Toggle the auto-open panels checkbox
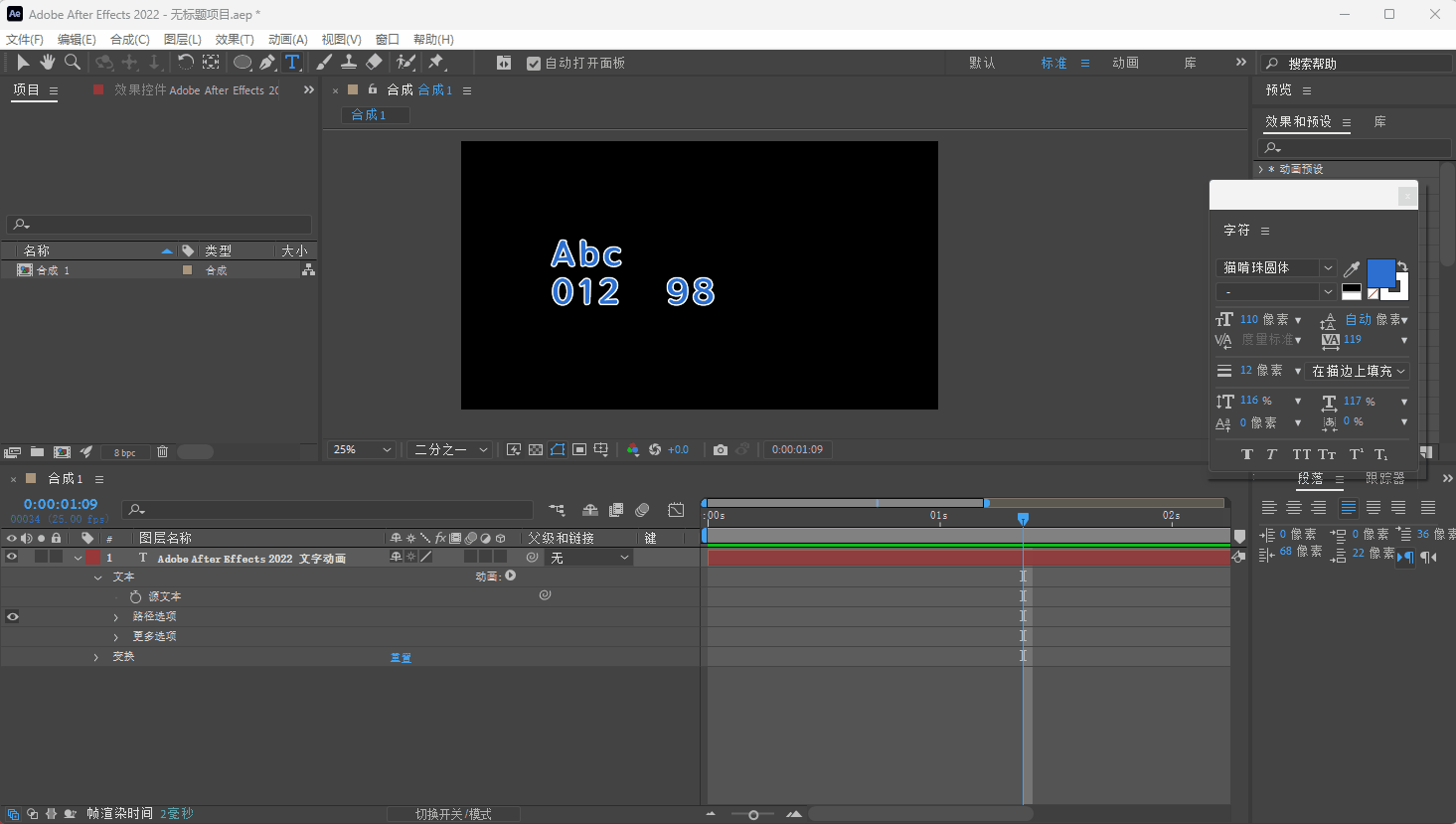The height and width of the screenshot is (824, 1456). 534,64
